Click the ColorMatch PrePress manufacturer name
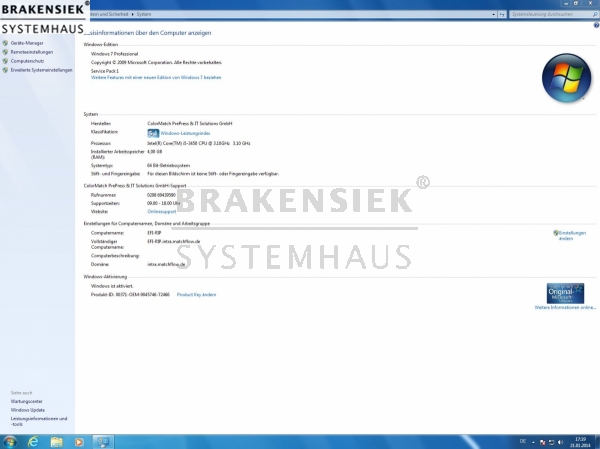The width and height of the screenshot is (600, 449). pos(190,124)
